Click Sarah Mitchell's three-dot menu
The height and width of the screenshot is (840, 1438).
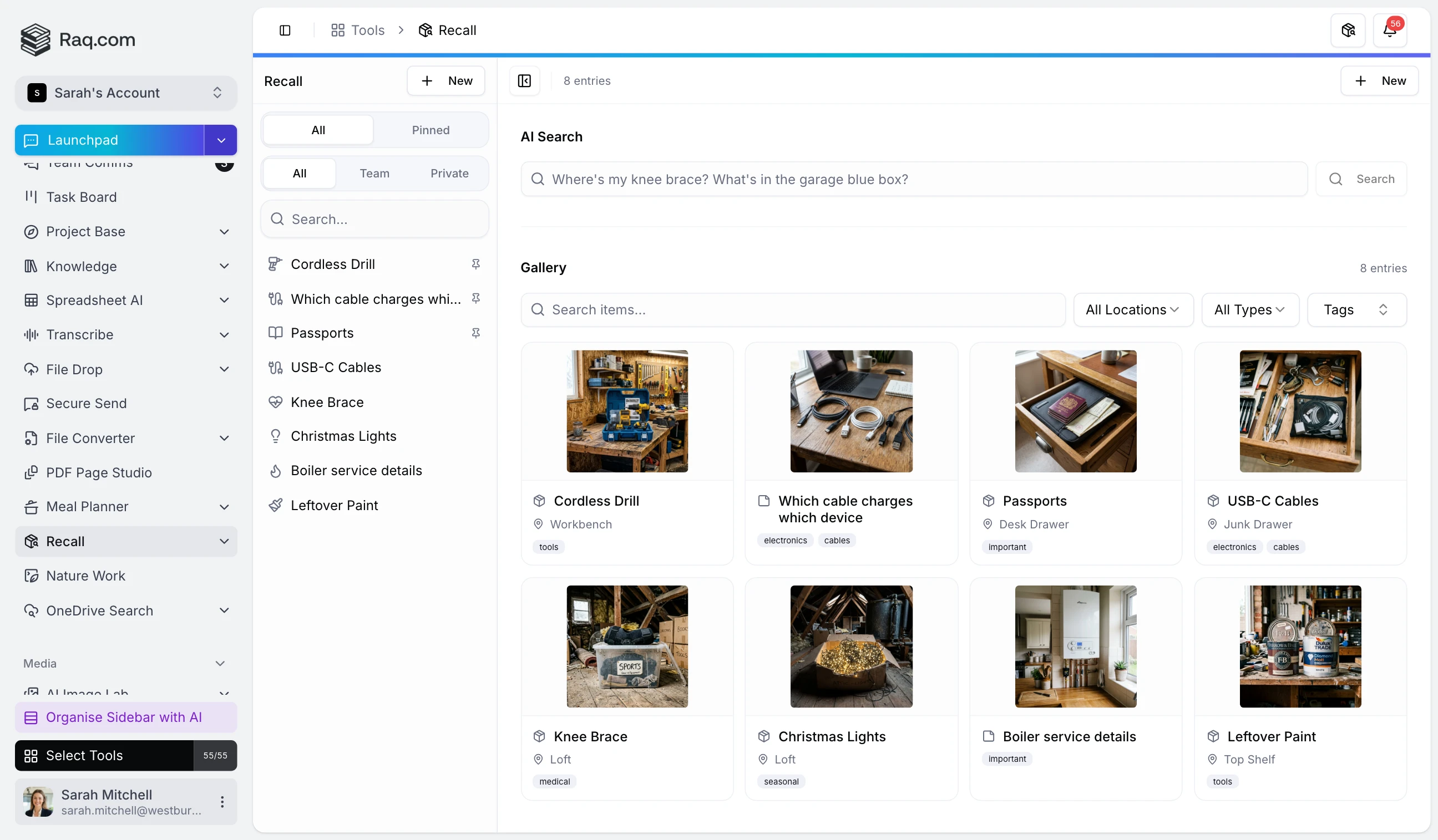(222, 801)
